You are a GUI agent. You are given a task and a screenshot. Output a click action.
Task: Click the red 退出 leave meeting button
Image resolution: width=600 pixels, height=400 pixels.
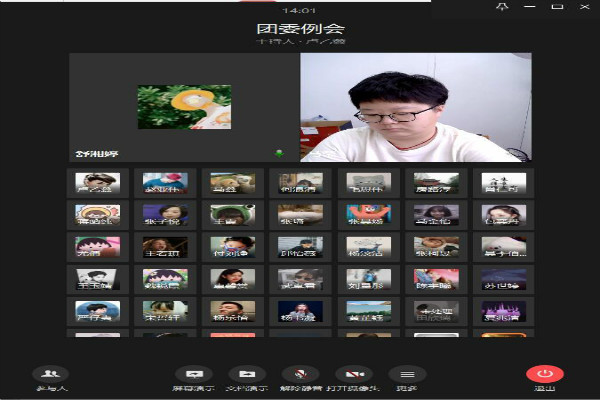tap(545, 376)
